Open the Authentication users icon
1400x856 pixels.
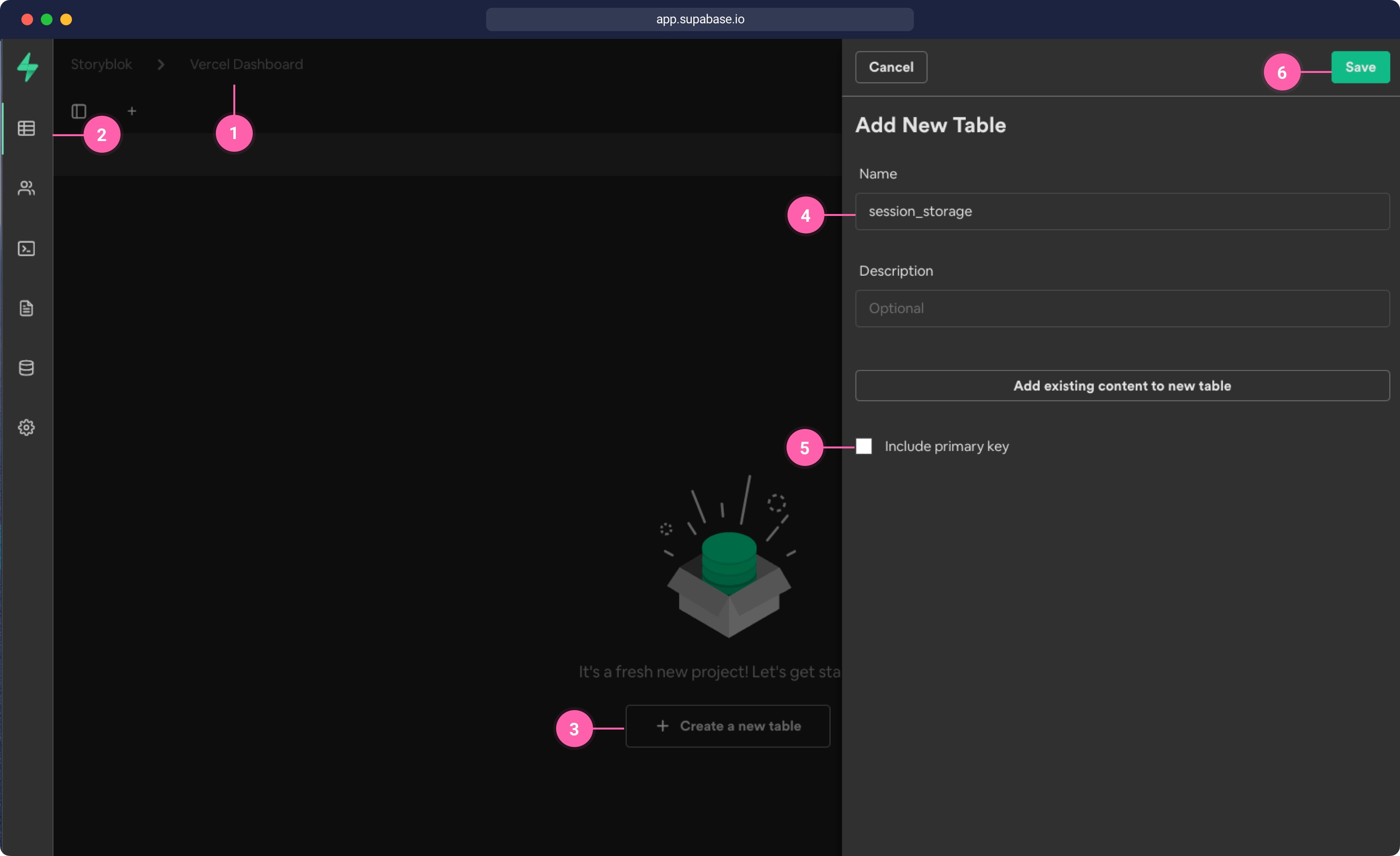[x=26, y=188]
